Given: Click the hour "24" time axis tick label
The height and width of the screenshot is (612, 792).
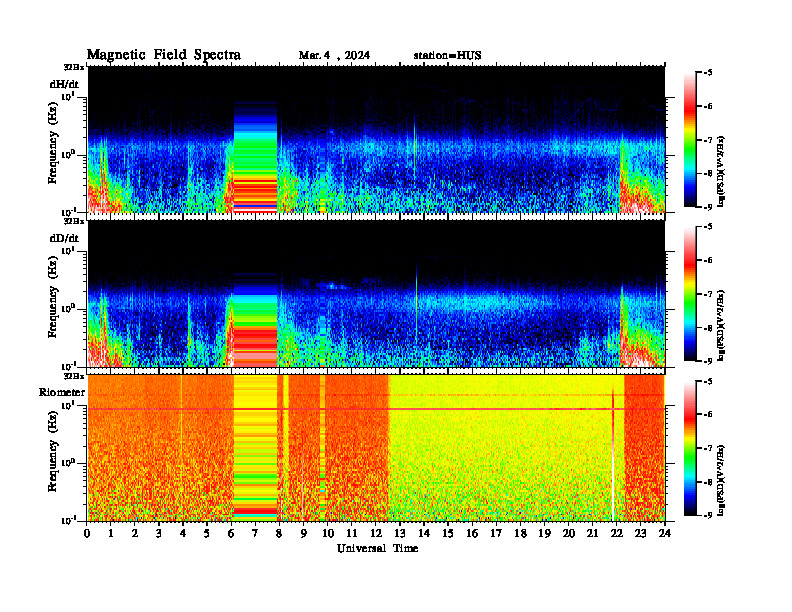Looking at the screenshot, I should [665, 533].
